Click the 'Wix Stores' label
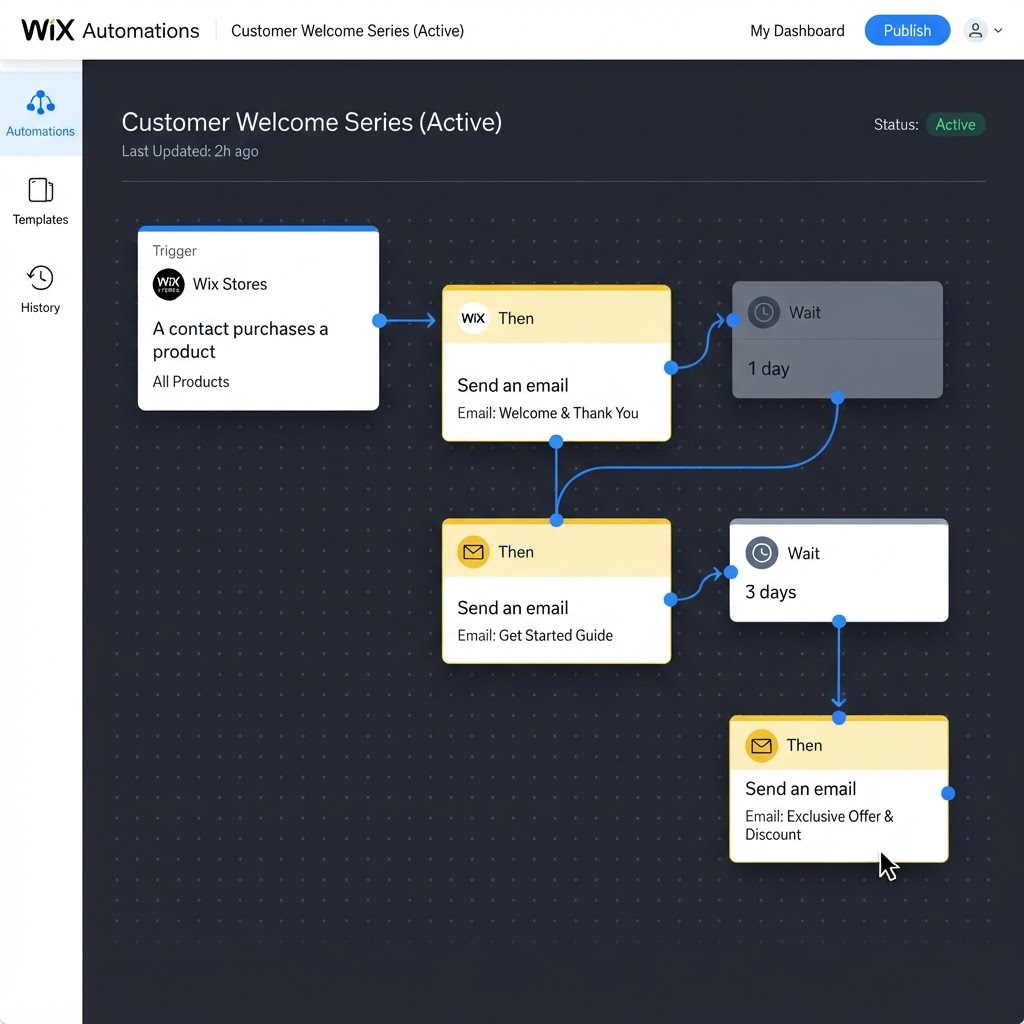This screenshot has width=1024, height=1024. (x=230, y=284)
